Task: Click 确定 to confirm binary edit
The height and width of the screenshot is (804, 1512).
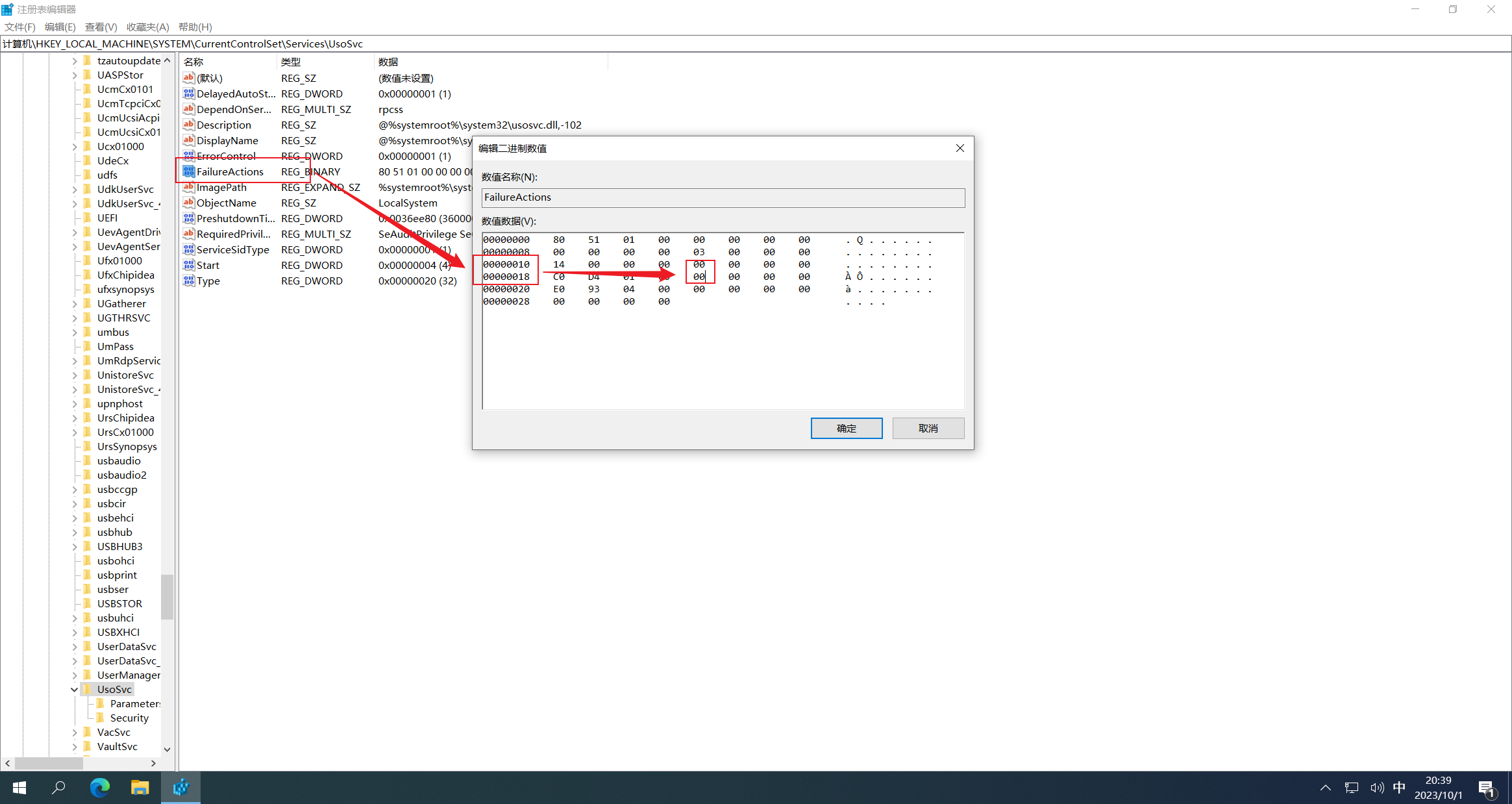Action: point(846,428)
